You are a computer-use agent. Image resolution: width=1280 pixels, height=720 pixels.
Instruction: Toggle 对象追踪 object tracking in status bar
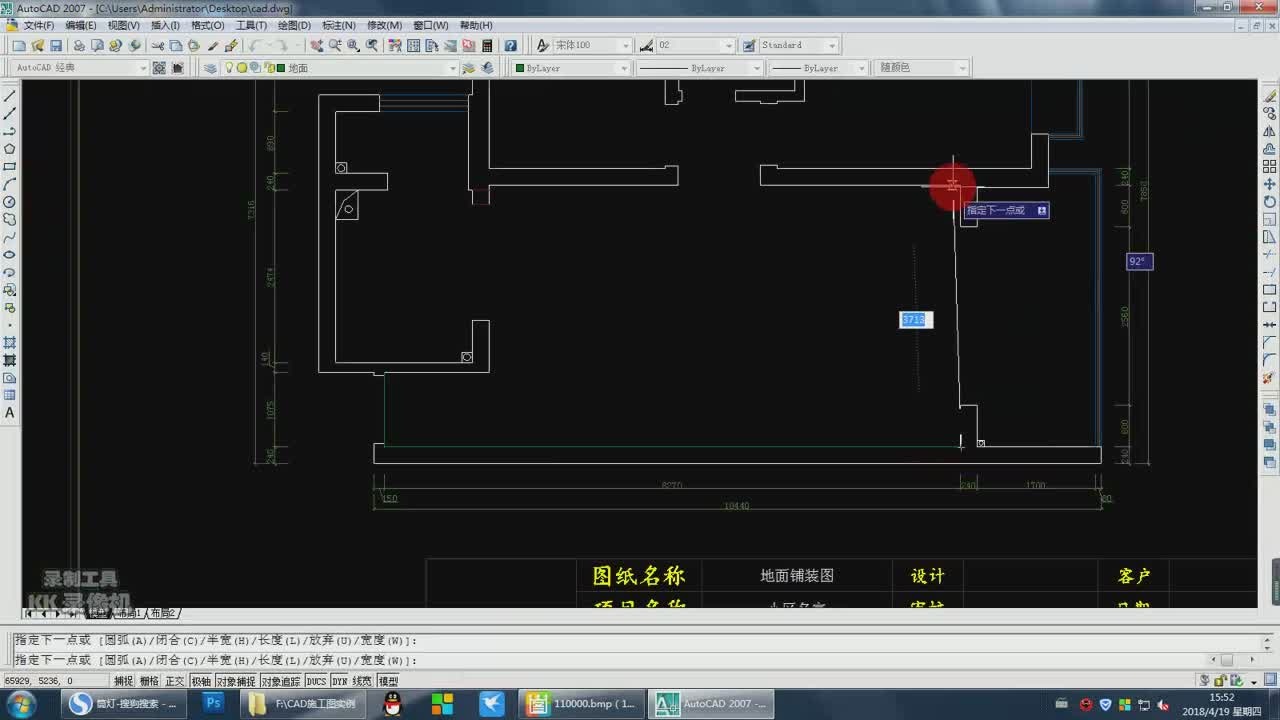click(x=281, y=681)
